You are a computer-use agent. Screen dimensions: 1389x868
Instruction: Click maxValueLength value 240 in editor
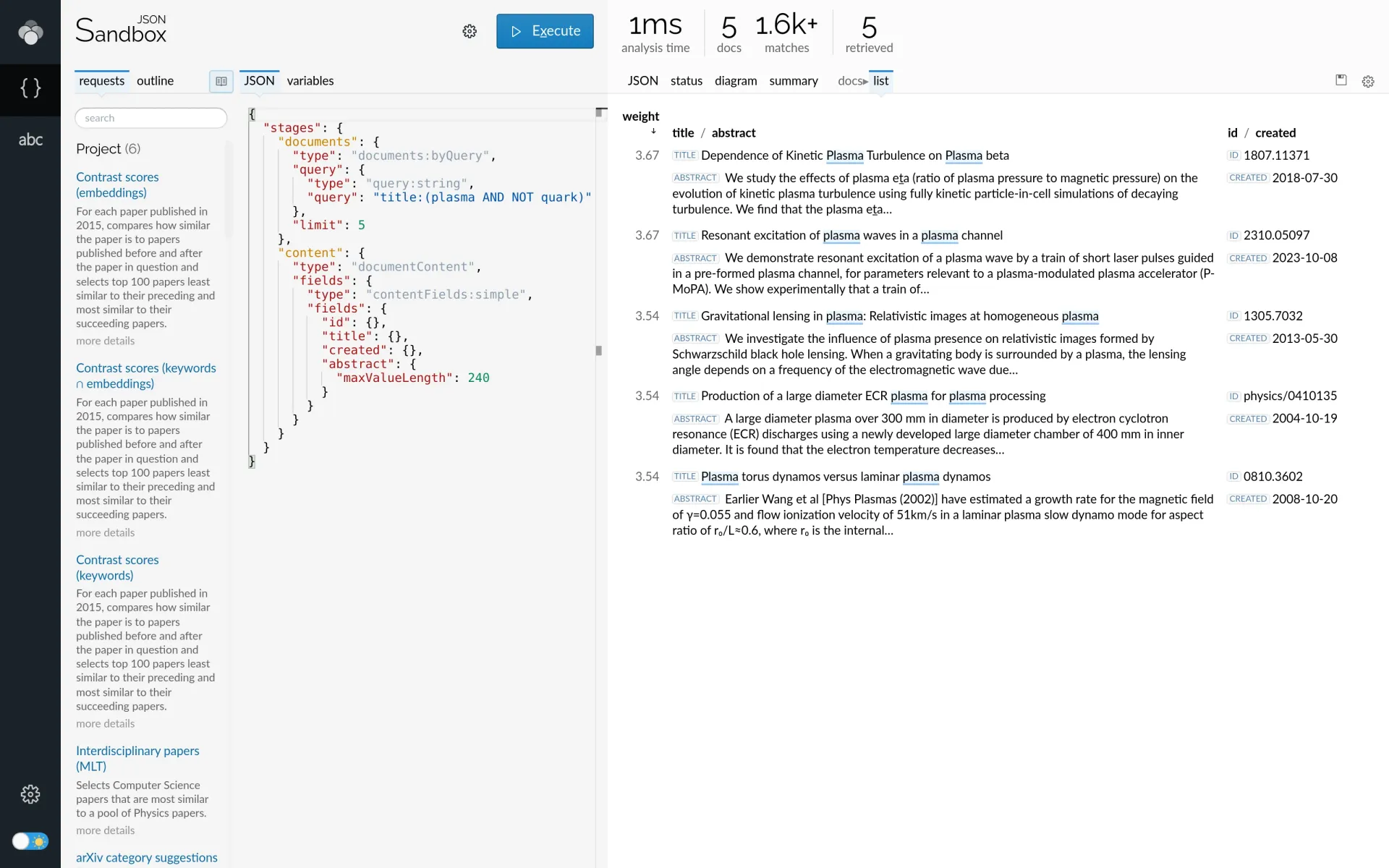tap(478, 378)
